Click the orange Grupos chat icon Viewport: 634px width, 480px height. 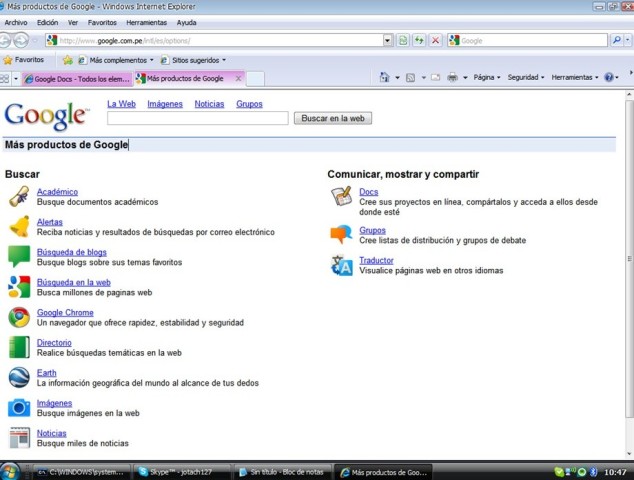(x=341, y=235)
